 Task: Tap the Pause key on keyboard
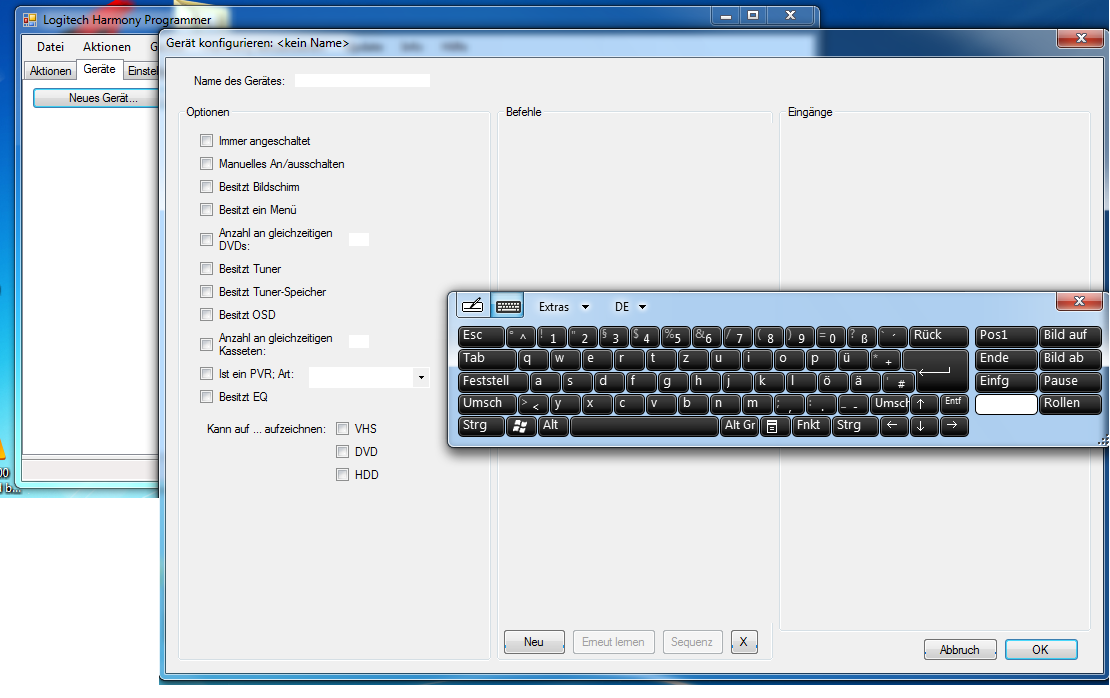click(x=1070, y=381)
